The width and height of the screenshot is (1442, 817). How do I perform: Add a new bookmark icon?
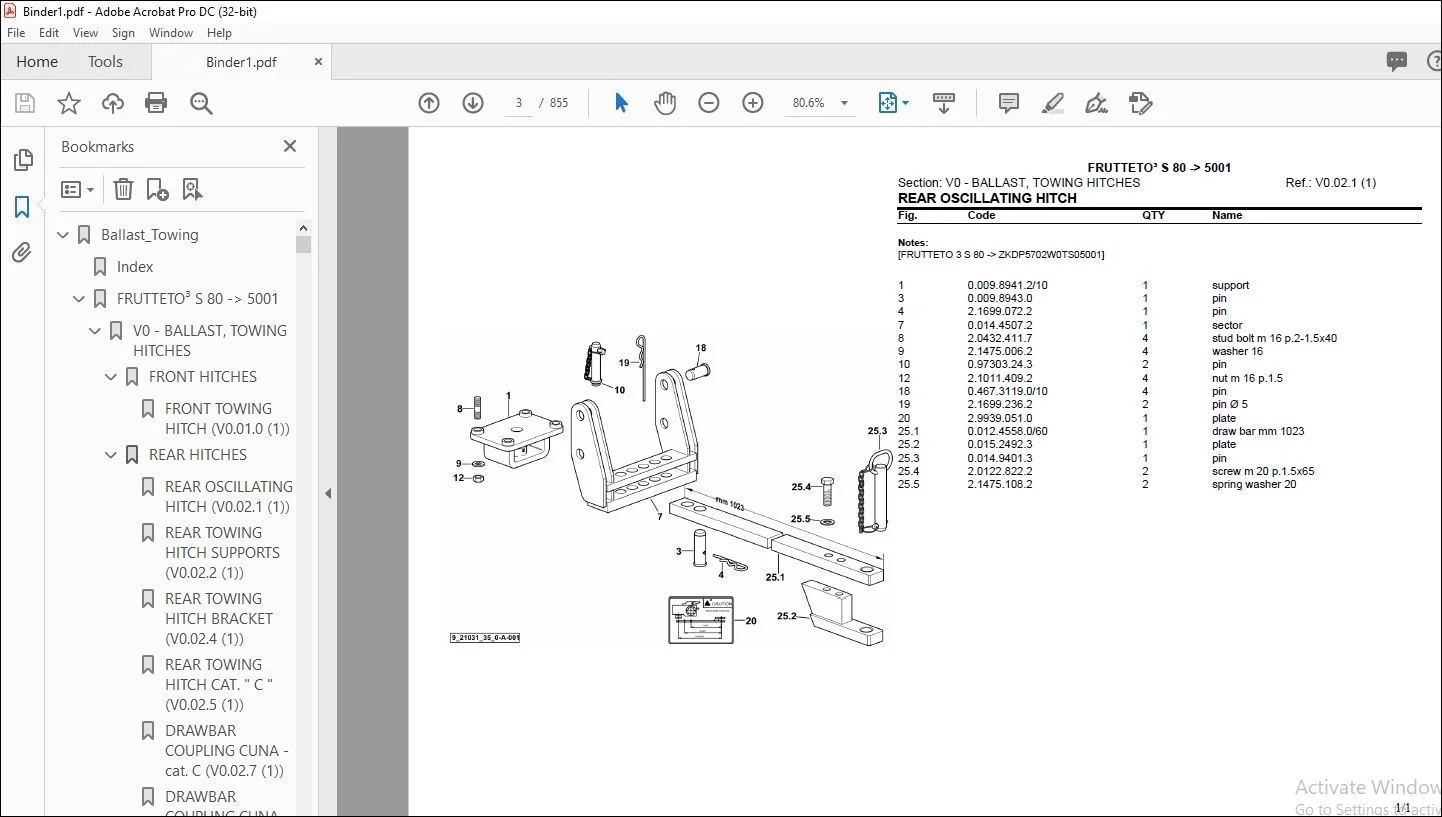pos(157,189)
